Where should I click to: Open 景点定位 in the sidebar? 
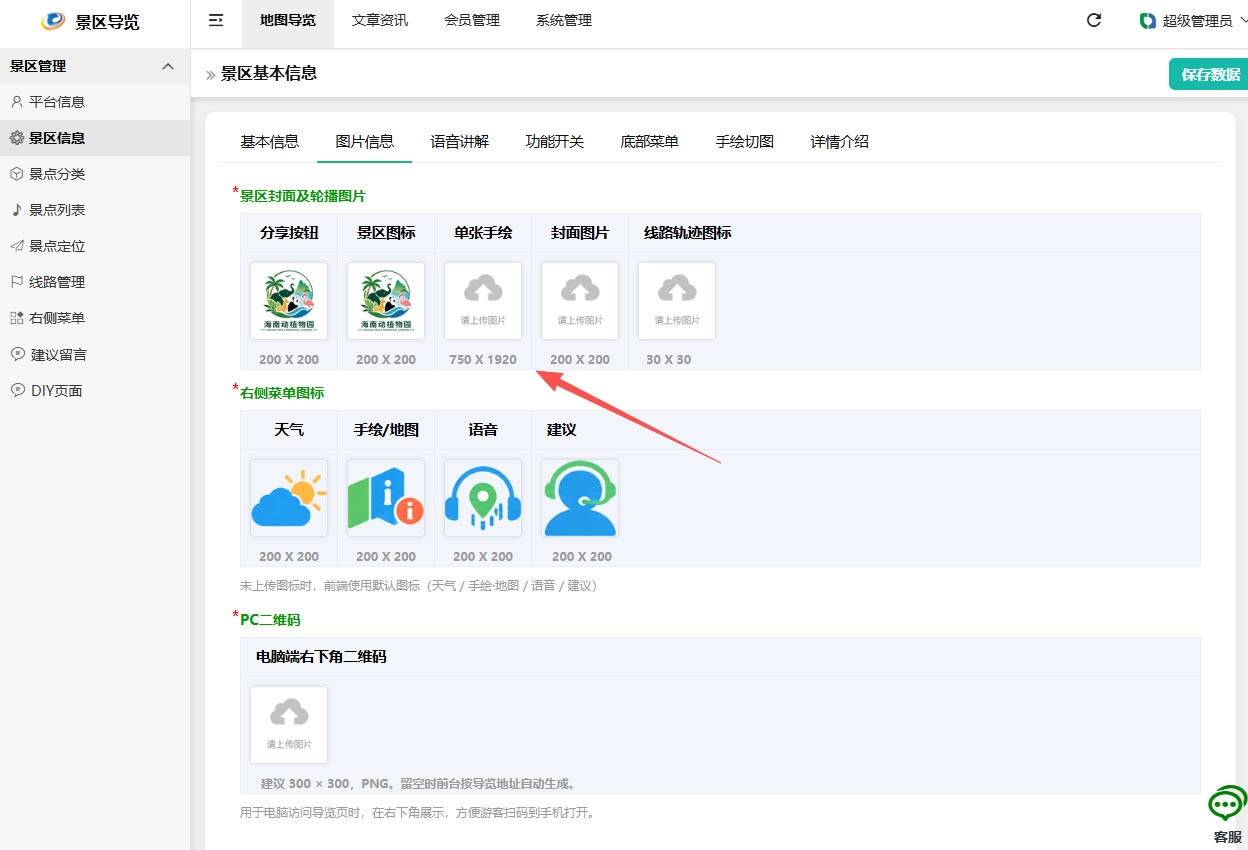tap(95, 246)
